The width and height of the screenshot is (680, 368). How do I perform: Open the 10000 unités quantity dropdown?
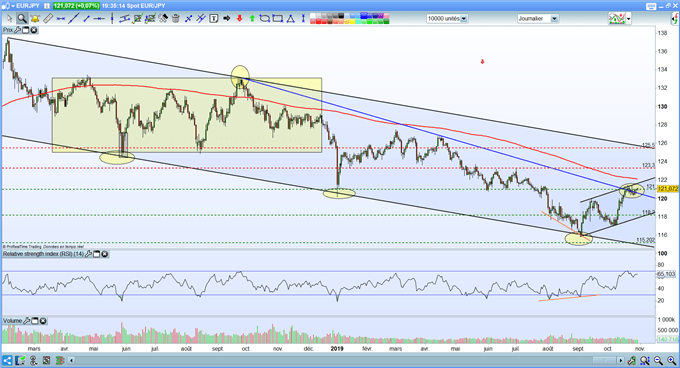point(464,19)
